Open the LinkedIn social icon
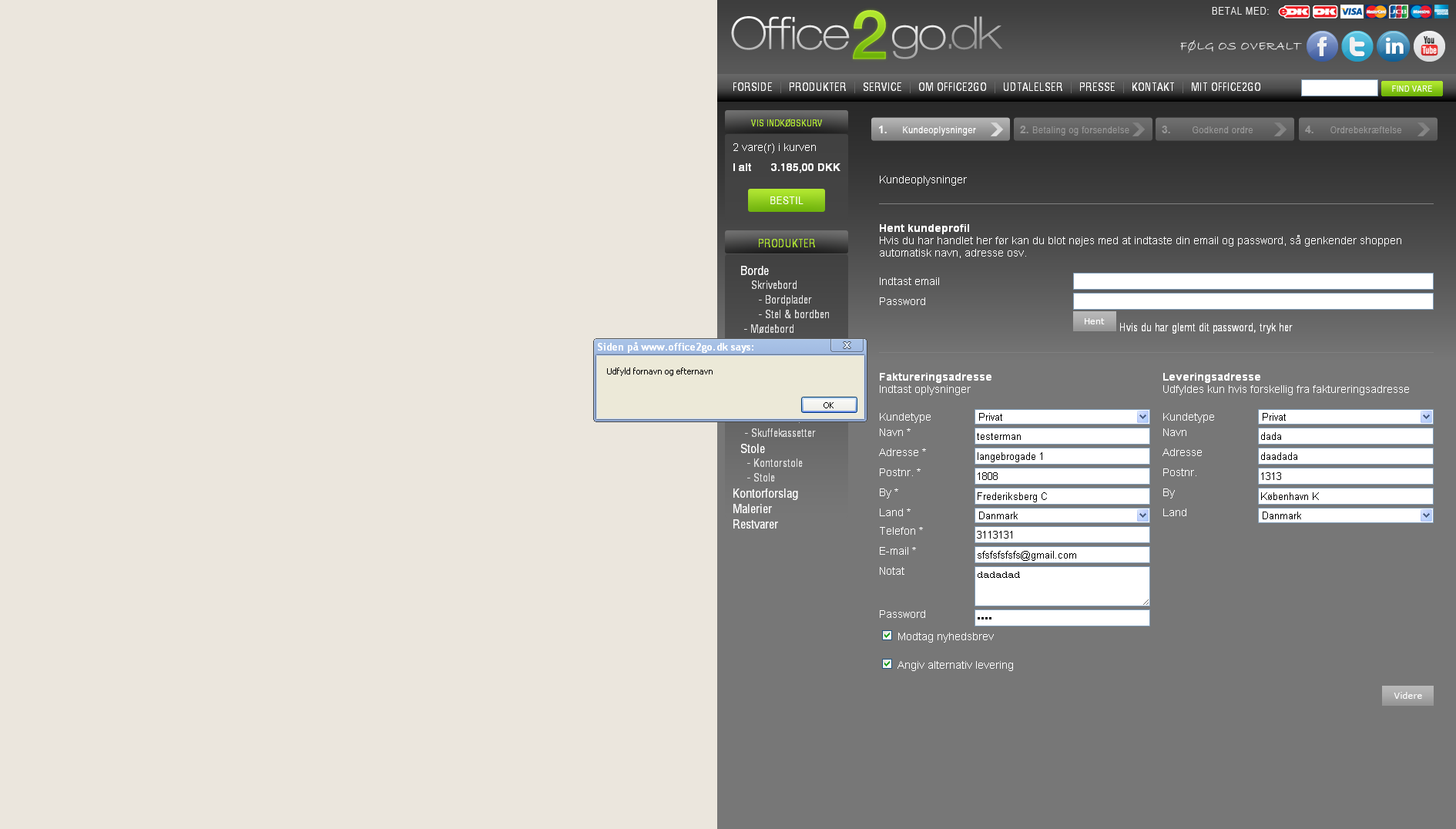This screenshot has width=1456, height=829. tap(1393, 46)
